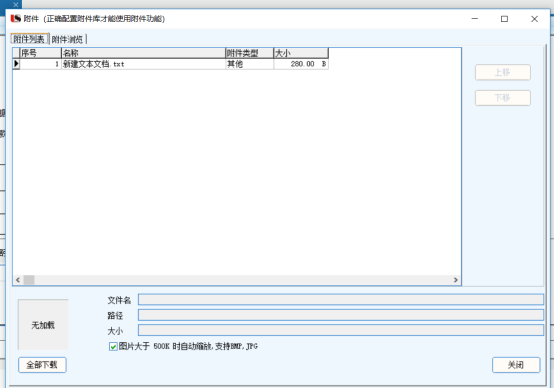Click the 上移 move-up button
This screenshot has height=389, width=554.
pos(502,72)
